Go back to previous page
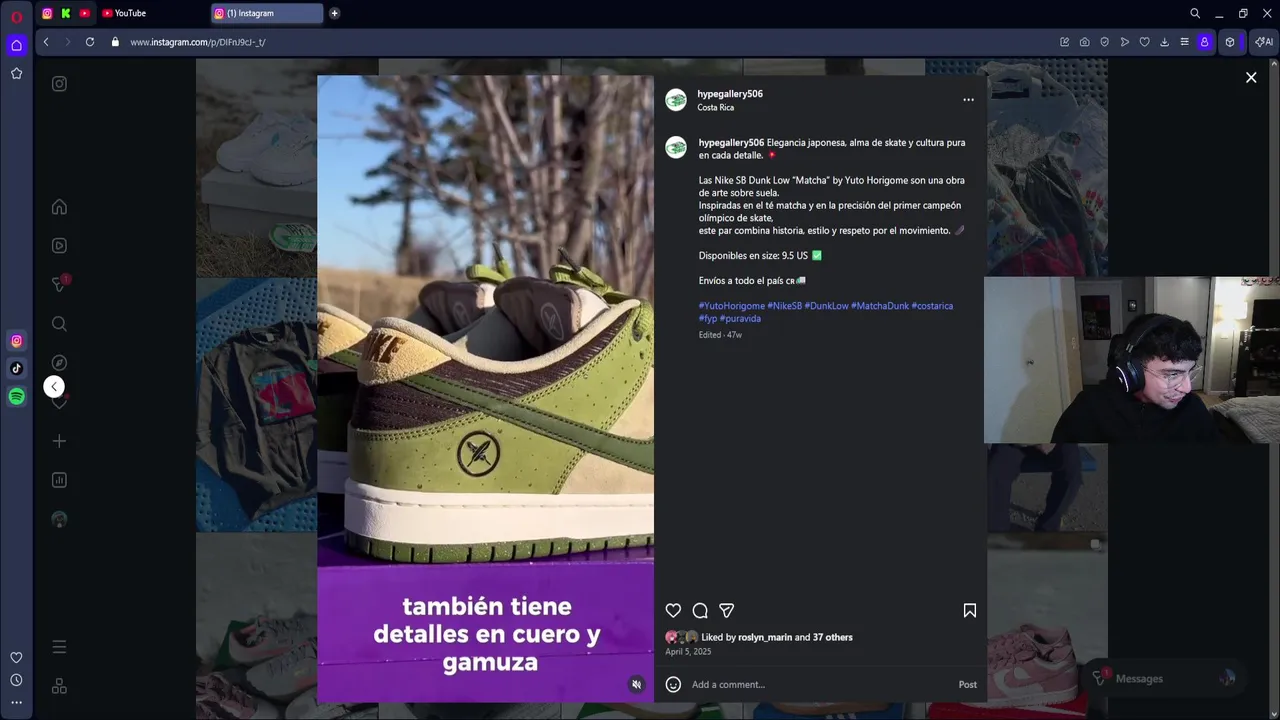 46,42
